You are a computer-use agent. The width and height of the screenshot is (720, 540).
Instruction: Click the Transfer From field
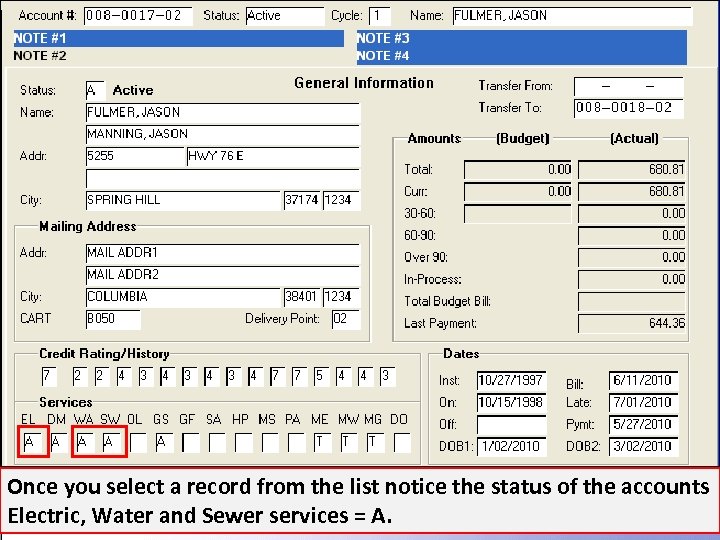point(629,86)
